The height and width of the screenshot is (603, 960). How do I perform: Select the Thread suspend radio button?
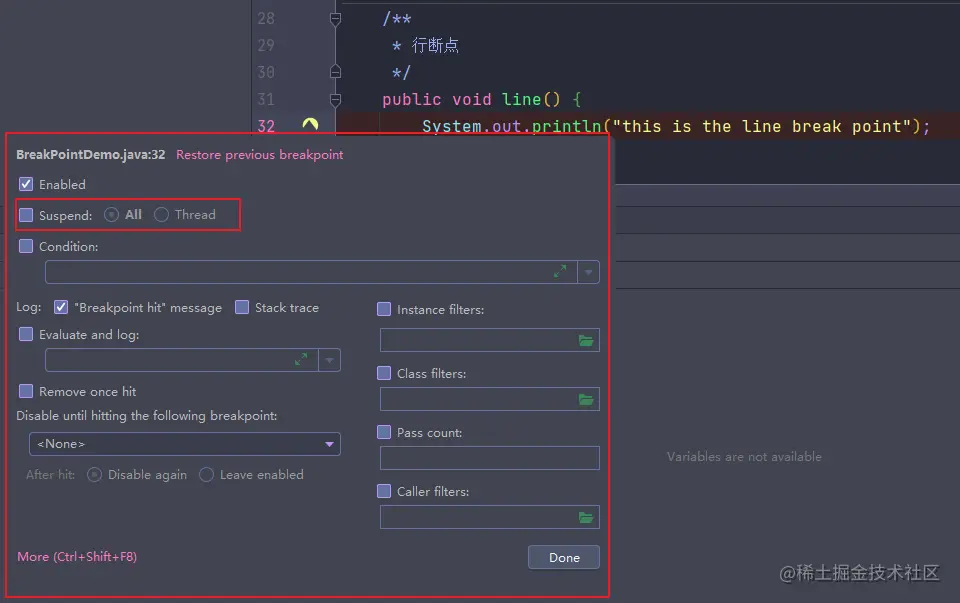[x=161, y=215]
